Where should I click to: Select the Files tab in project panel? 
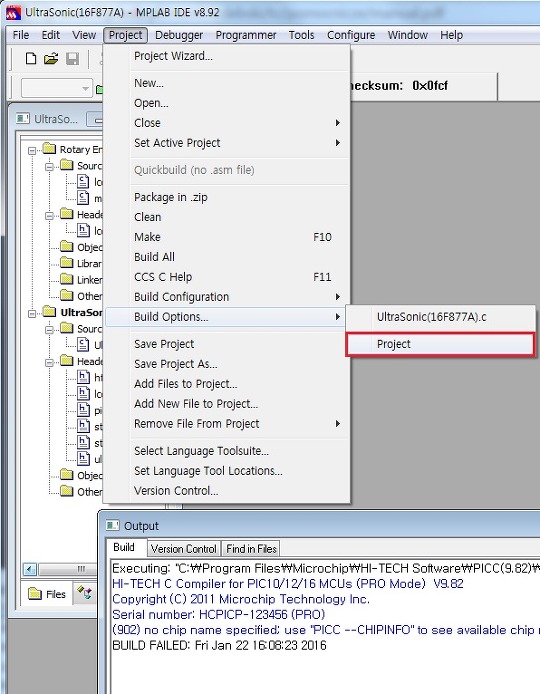click(46, 594)
